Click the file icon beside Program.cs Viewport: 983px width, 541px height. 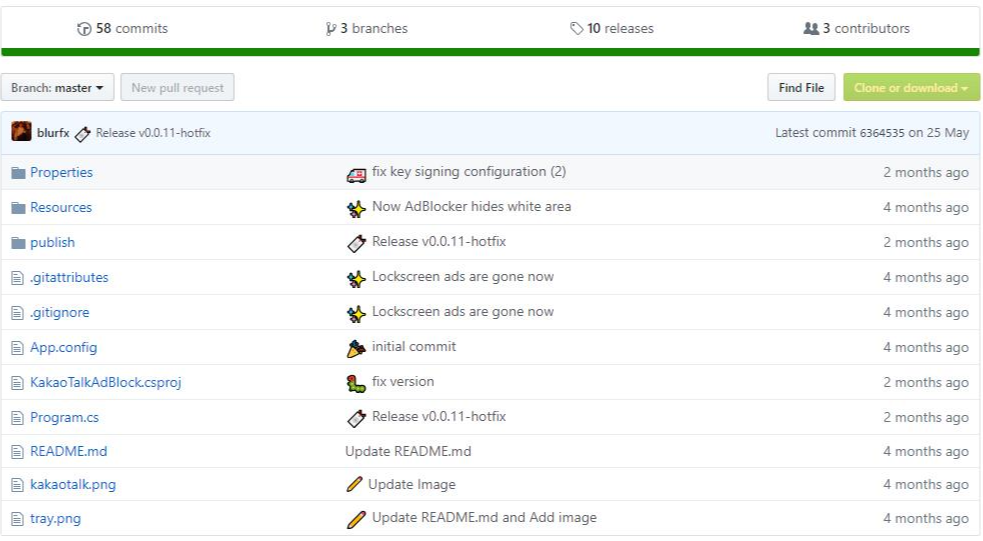coord(18,418)
